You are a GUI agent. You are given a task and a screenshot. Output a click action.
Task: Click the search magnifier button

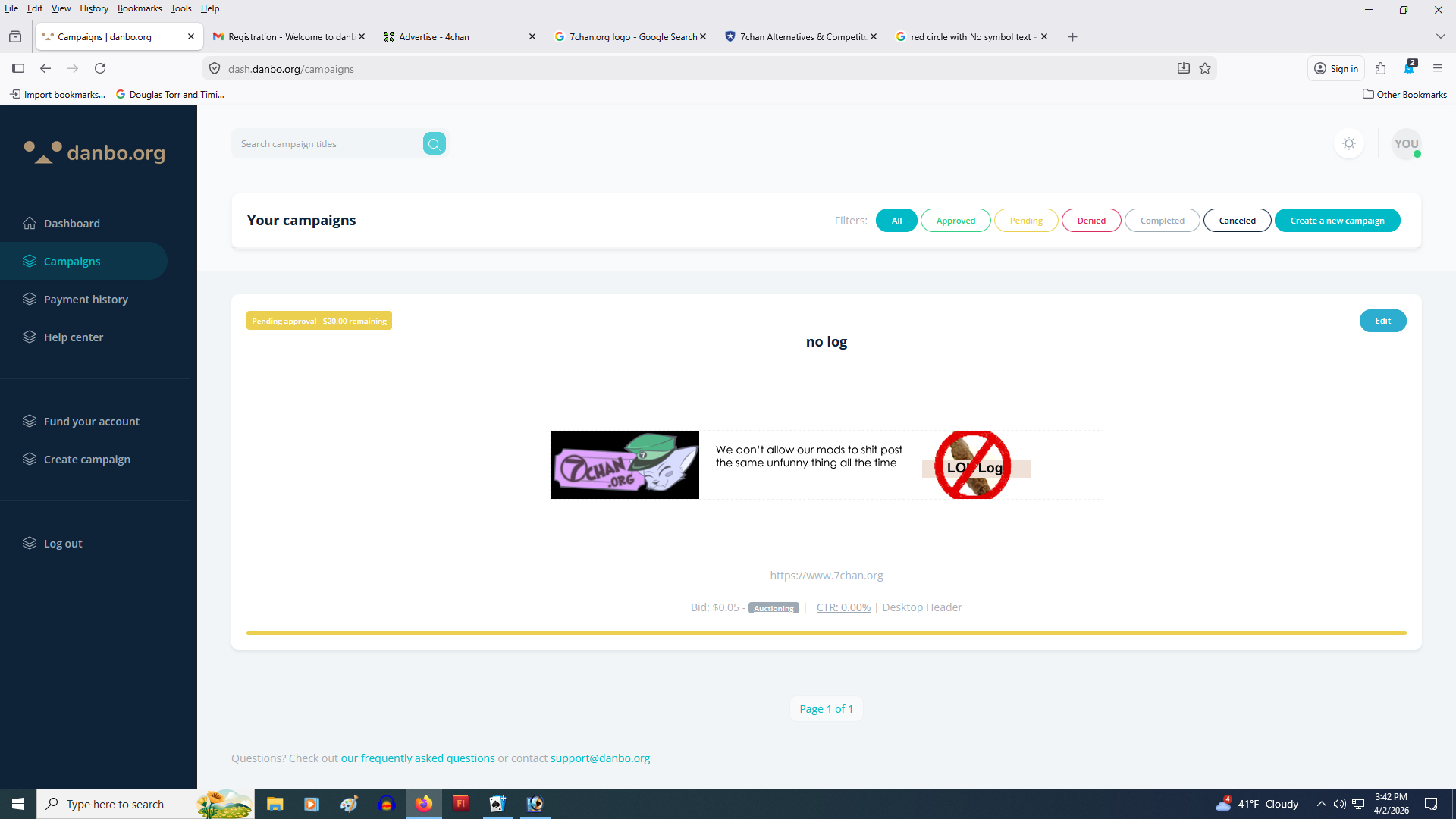pos(434,144)
